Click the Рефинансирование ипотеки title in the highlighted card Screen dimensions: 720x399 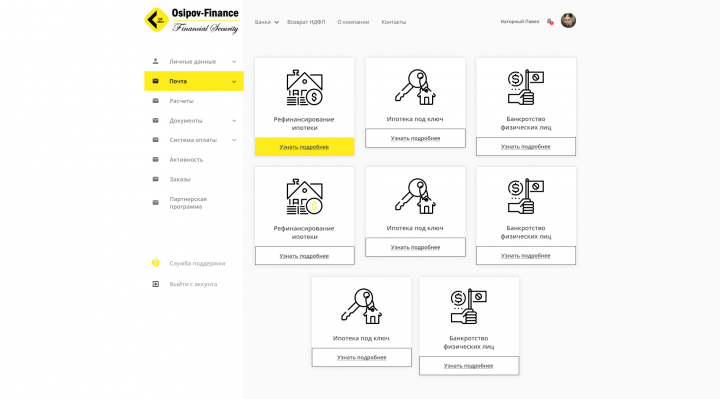(x=304, y=124)
